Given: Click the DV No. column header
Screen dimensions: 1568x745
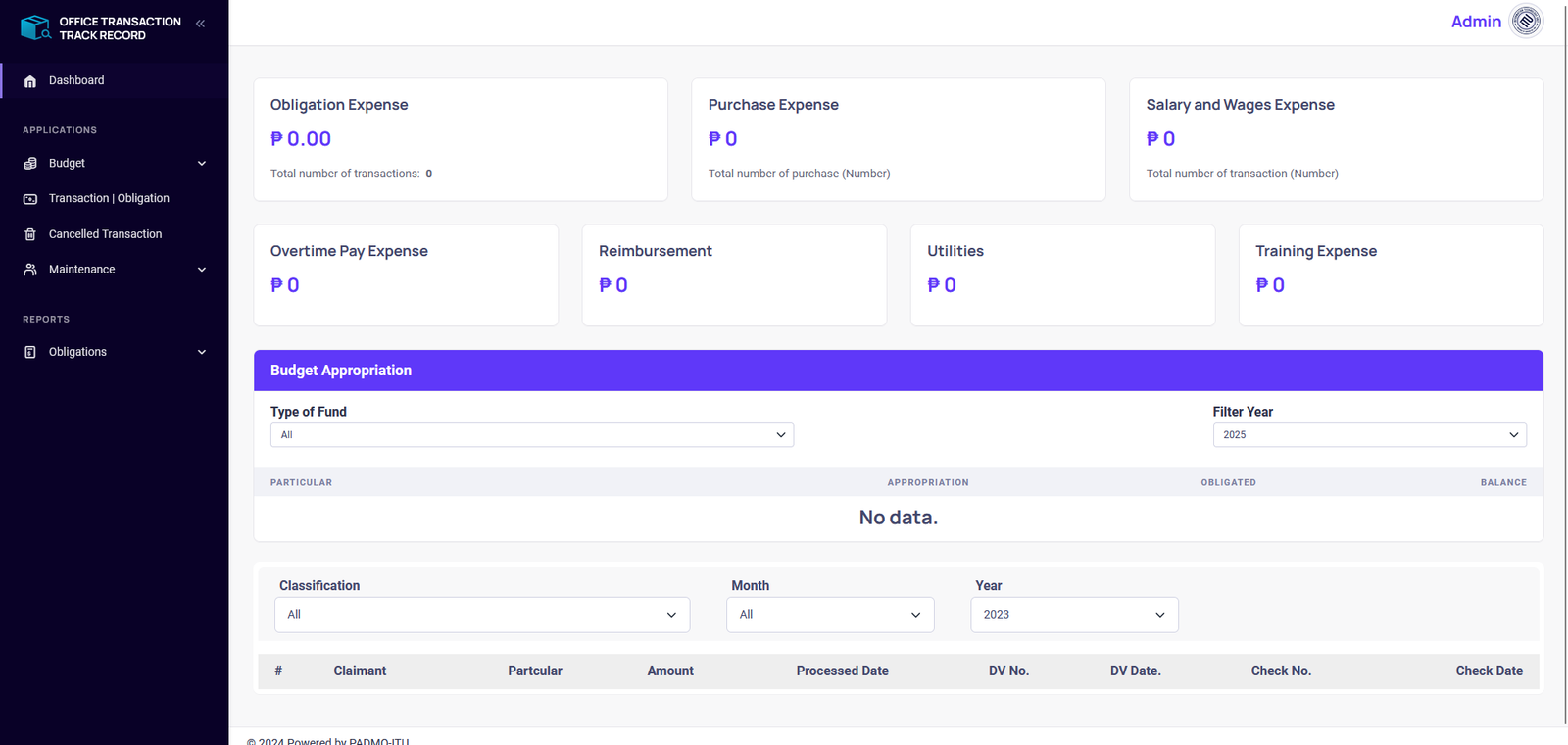Looking at the screenshot, I should point(1008,670).
